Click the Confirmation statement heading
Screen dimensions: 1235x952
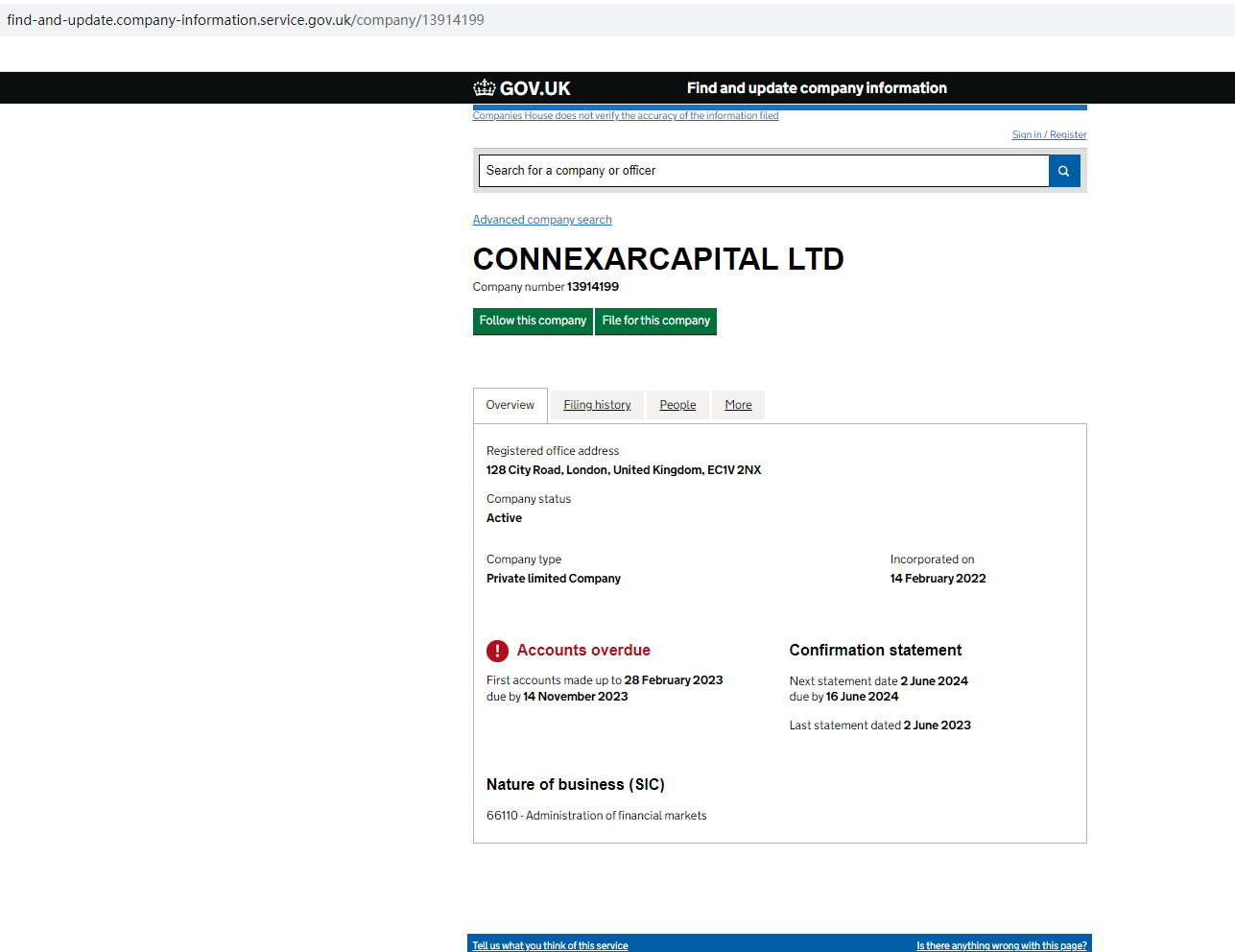pos(875,651)
